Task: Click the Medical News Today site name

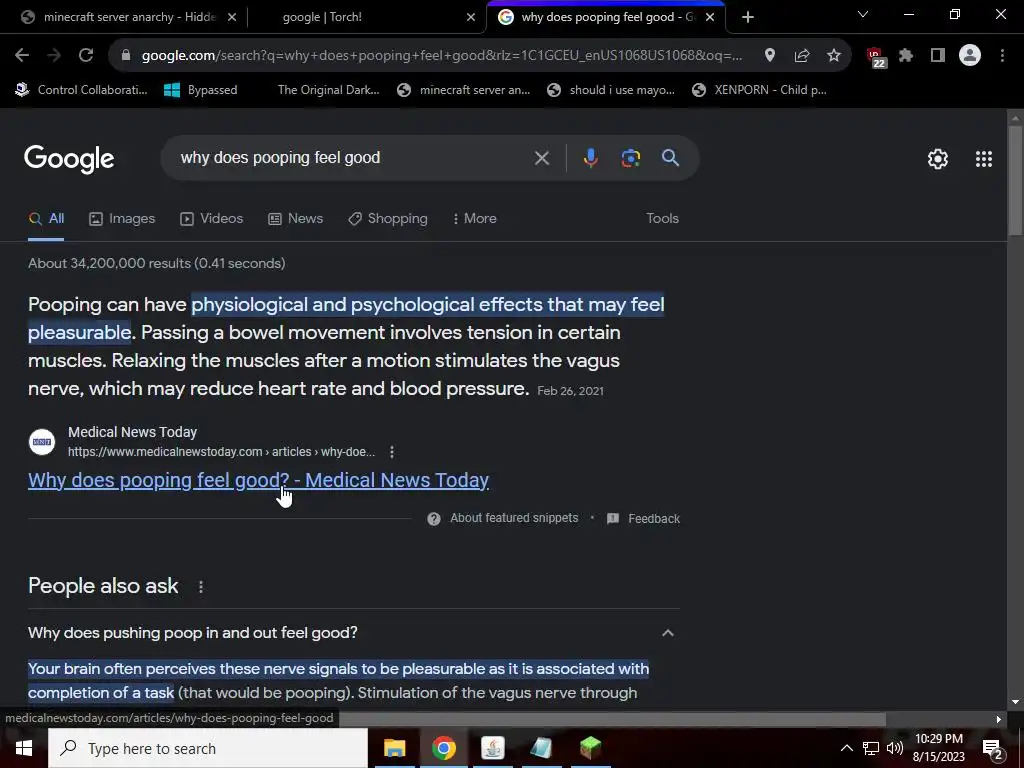Action: tap(133, 432)
